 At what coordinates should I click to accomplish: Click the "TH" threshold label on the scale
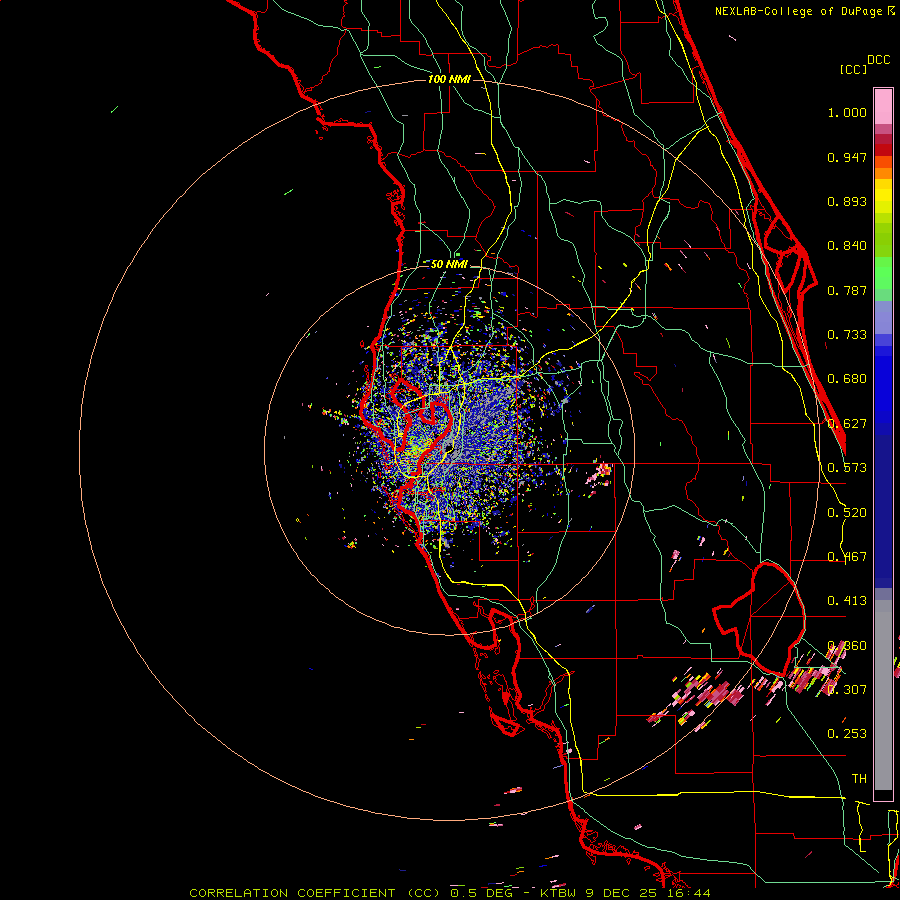point(859,778)
